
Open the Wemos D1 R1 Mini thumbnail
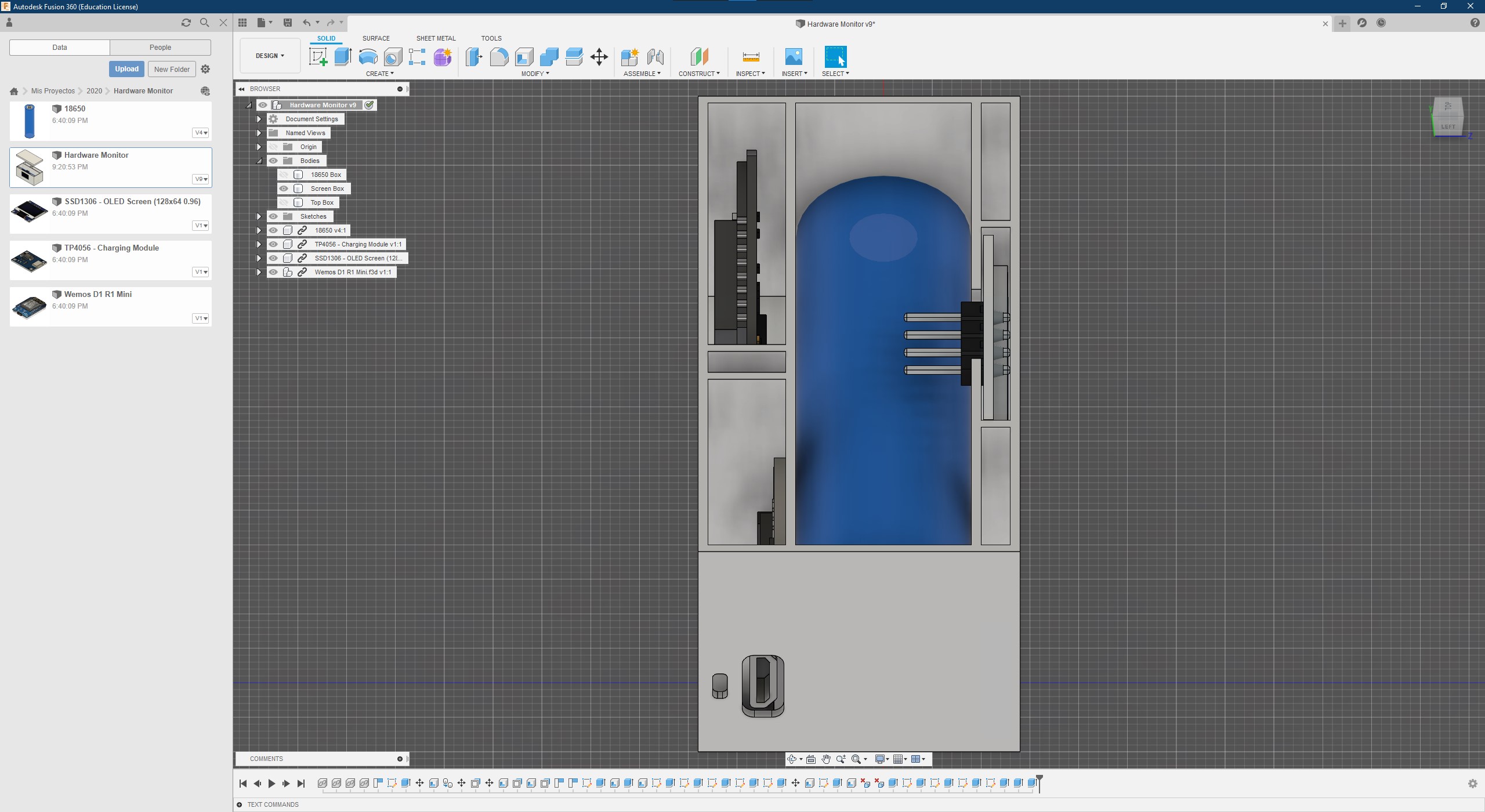pyautogui.click(x=30, y=307)
